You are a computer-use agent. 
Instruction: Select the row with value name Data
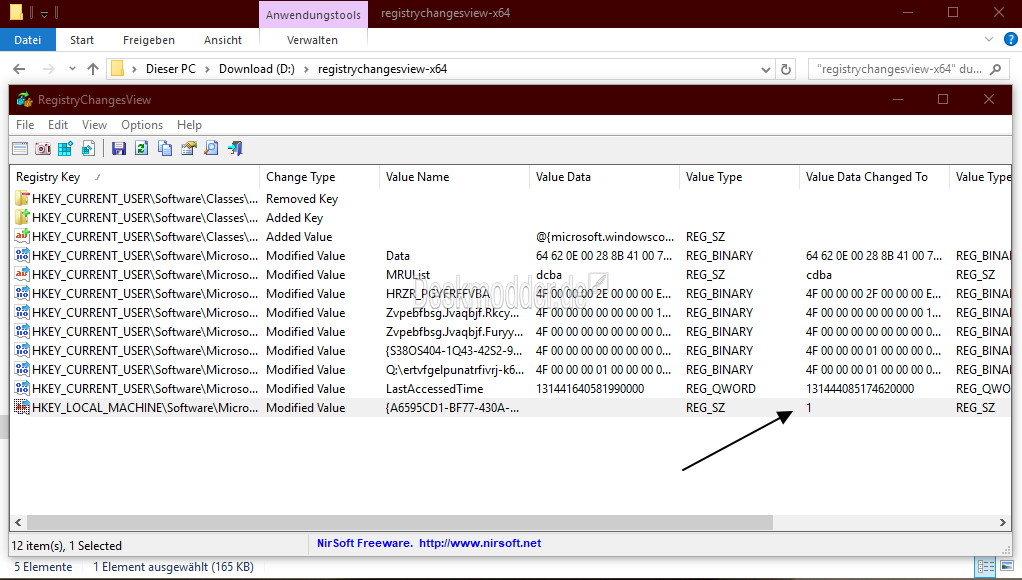(511, 255)
